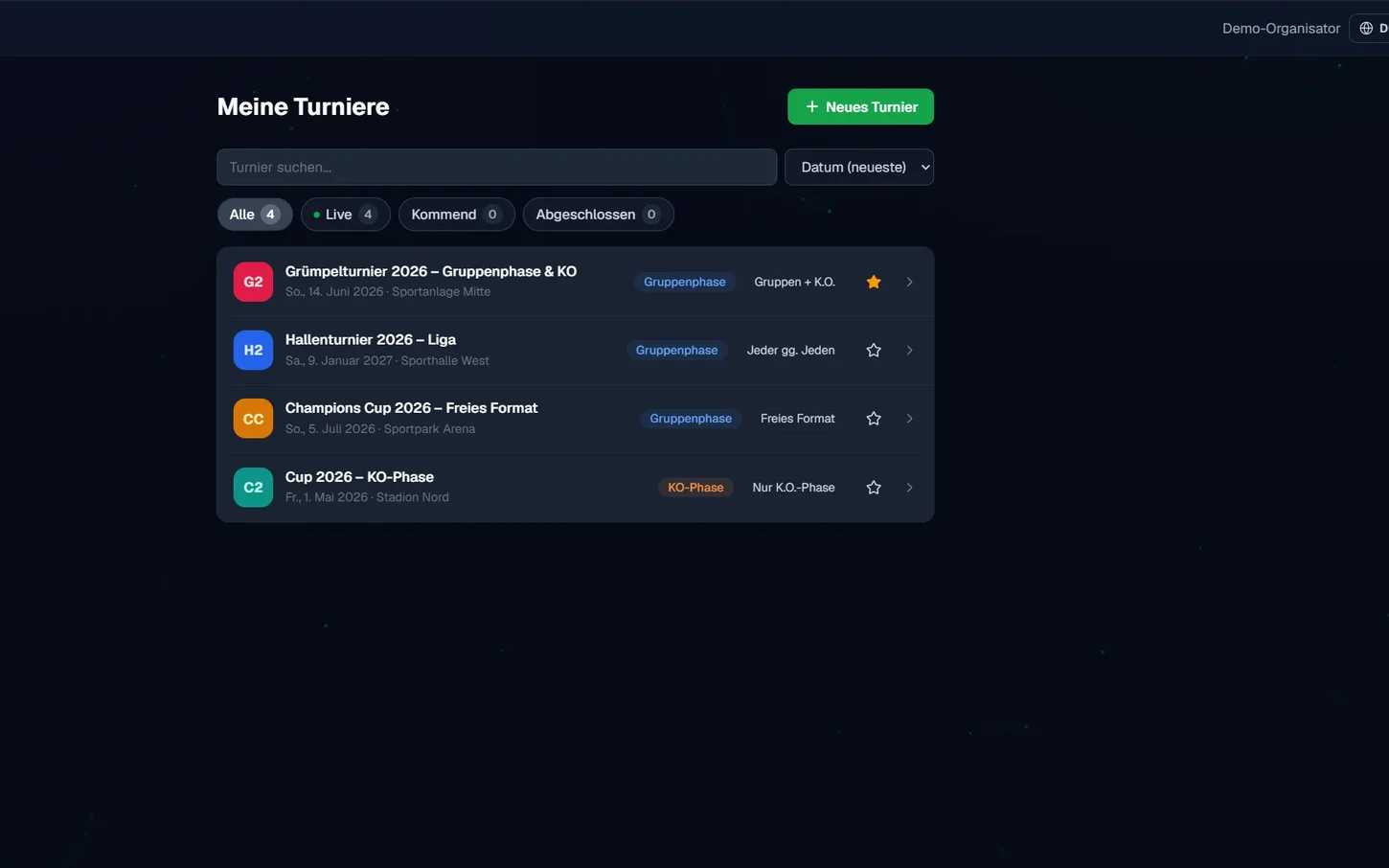Filter by Abgeschlossen tournaments

(x=599, y=215)
